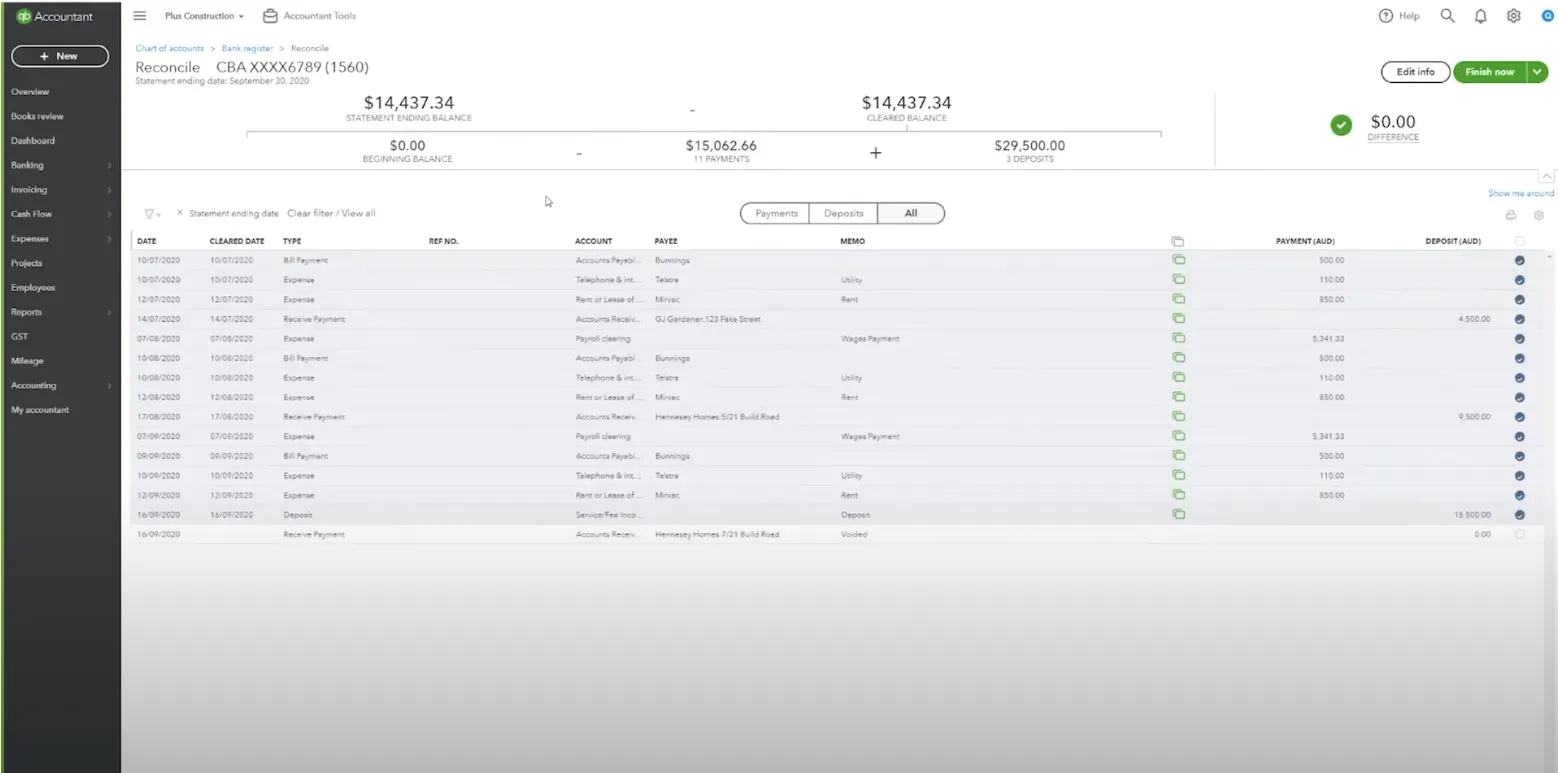Switch to the Payments tab
Viewport: 1558px width, 773px height.
coord(776,213)
